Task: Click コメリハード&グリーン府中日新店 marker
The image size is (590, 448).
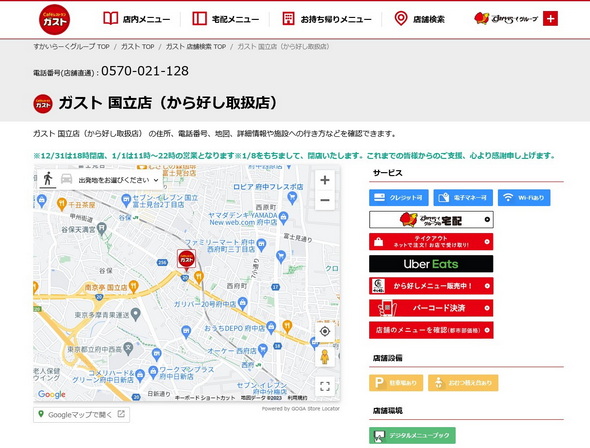Action: point(140,375)
